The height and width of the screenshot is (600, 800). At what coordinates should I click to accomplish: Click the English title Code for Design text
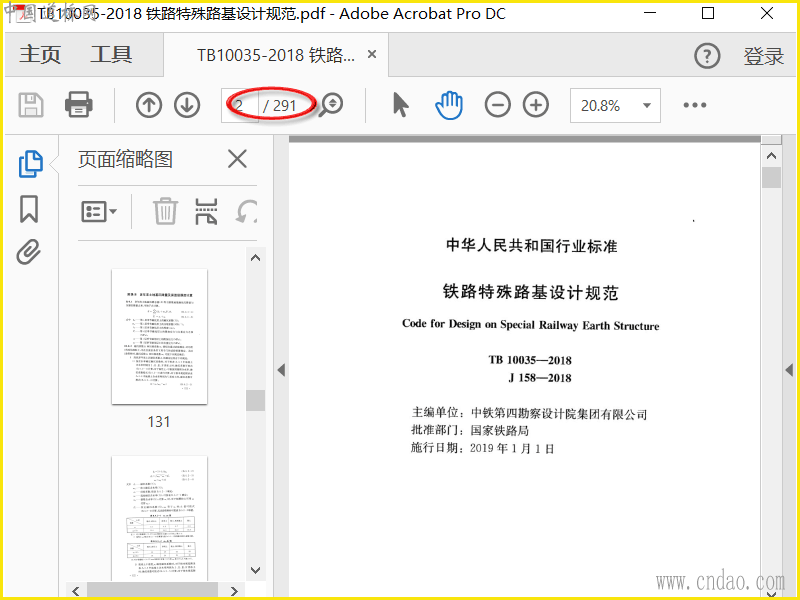tap(531, 324)
